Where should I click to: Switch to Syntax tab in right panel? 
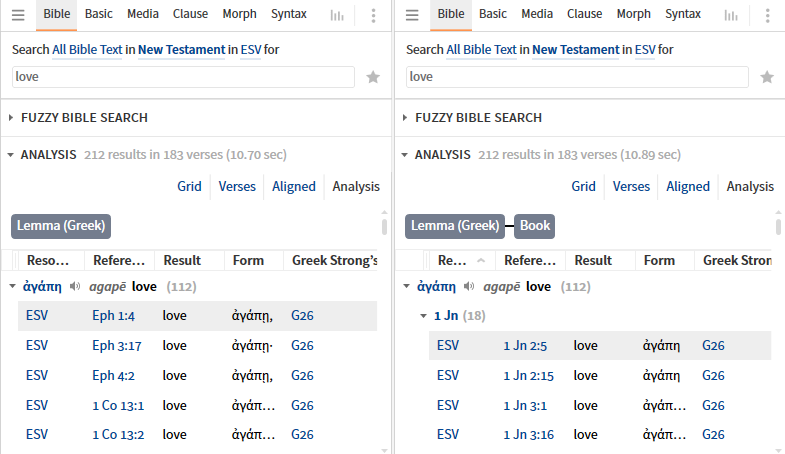(x=683, y=14)
